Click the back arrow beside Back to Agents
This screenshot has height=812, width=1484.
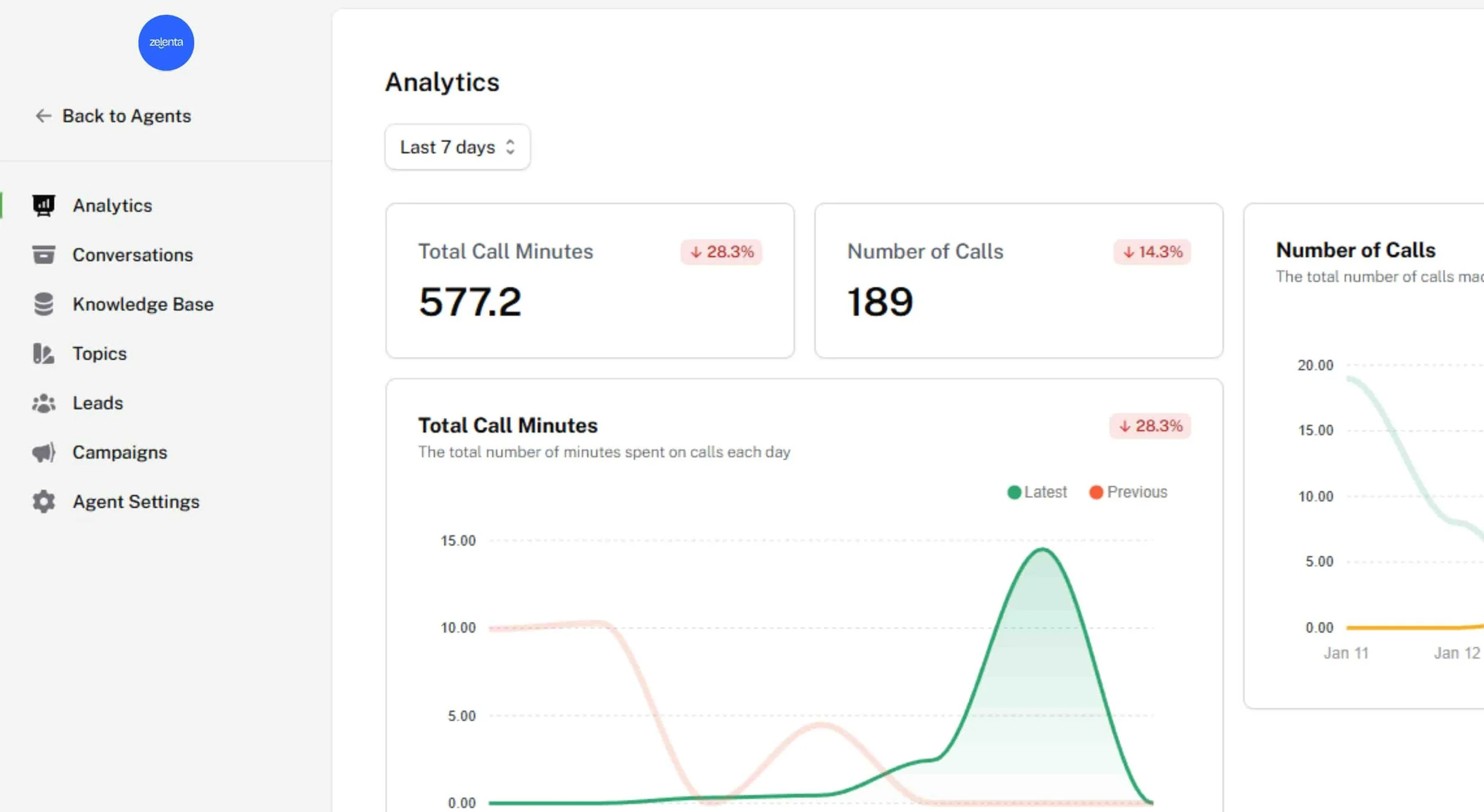[x=42, y=116]
